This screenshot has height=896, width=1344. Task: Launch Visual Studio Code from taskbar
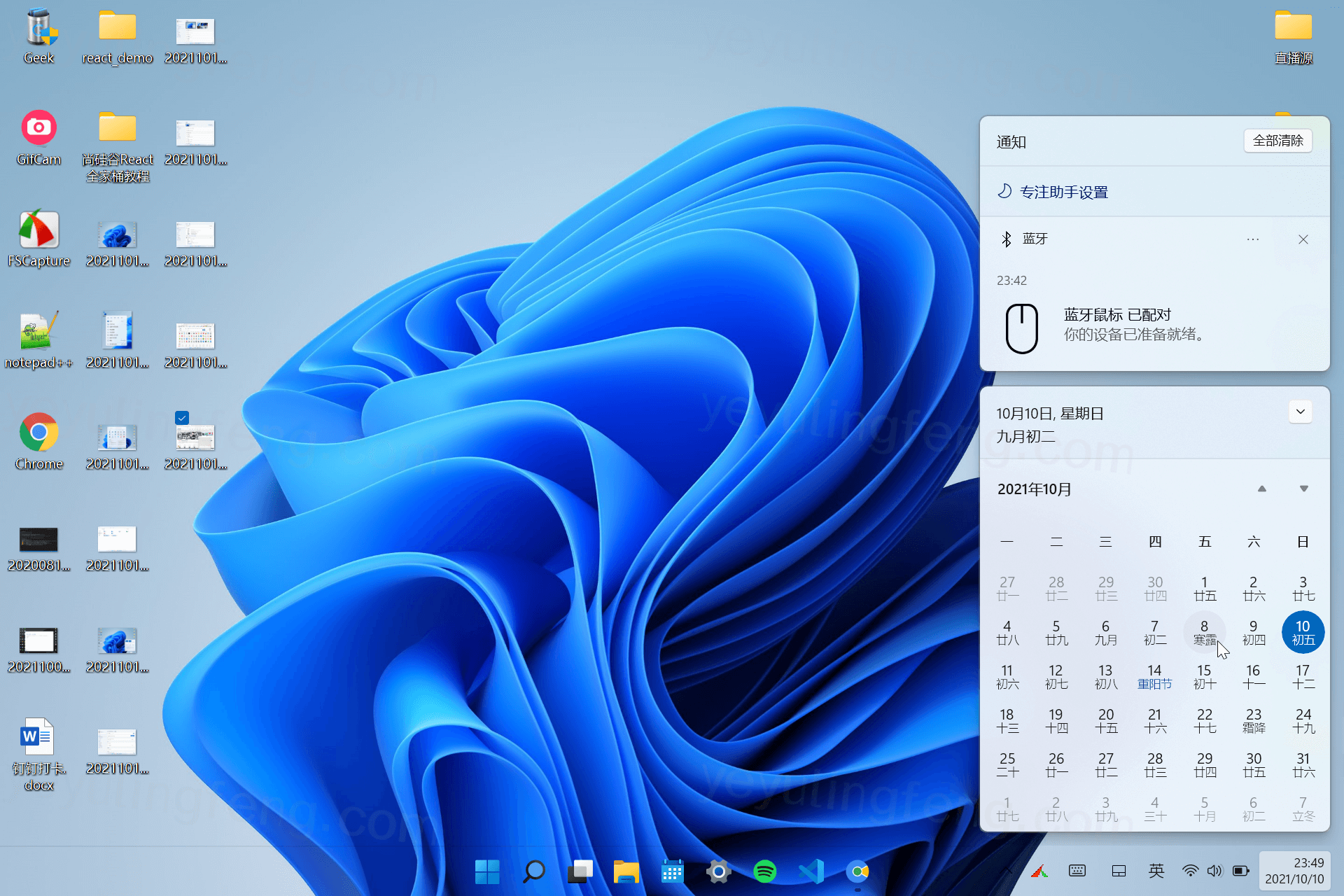tap(811, 871)
